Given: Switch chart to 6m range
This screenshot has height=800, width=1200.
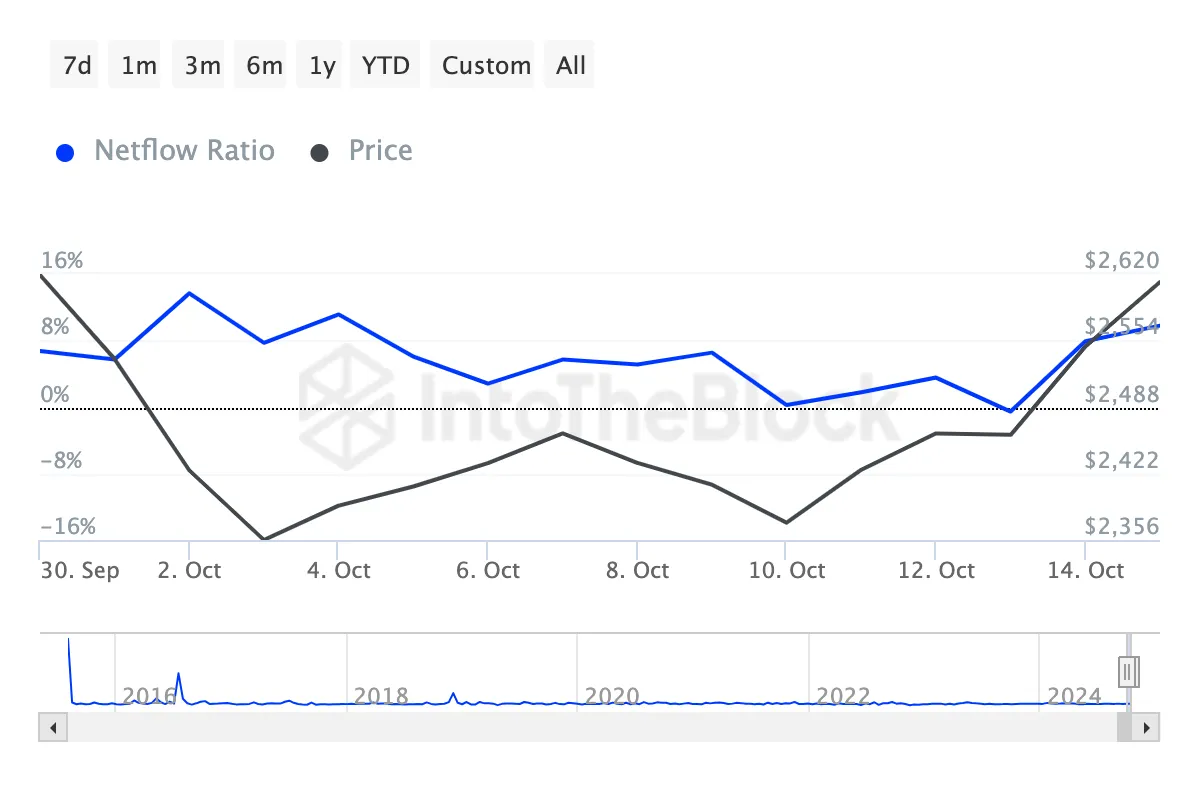Looking at the screenshot, I should [x=264, y=66].
